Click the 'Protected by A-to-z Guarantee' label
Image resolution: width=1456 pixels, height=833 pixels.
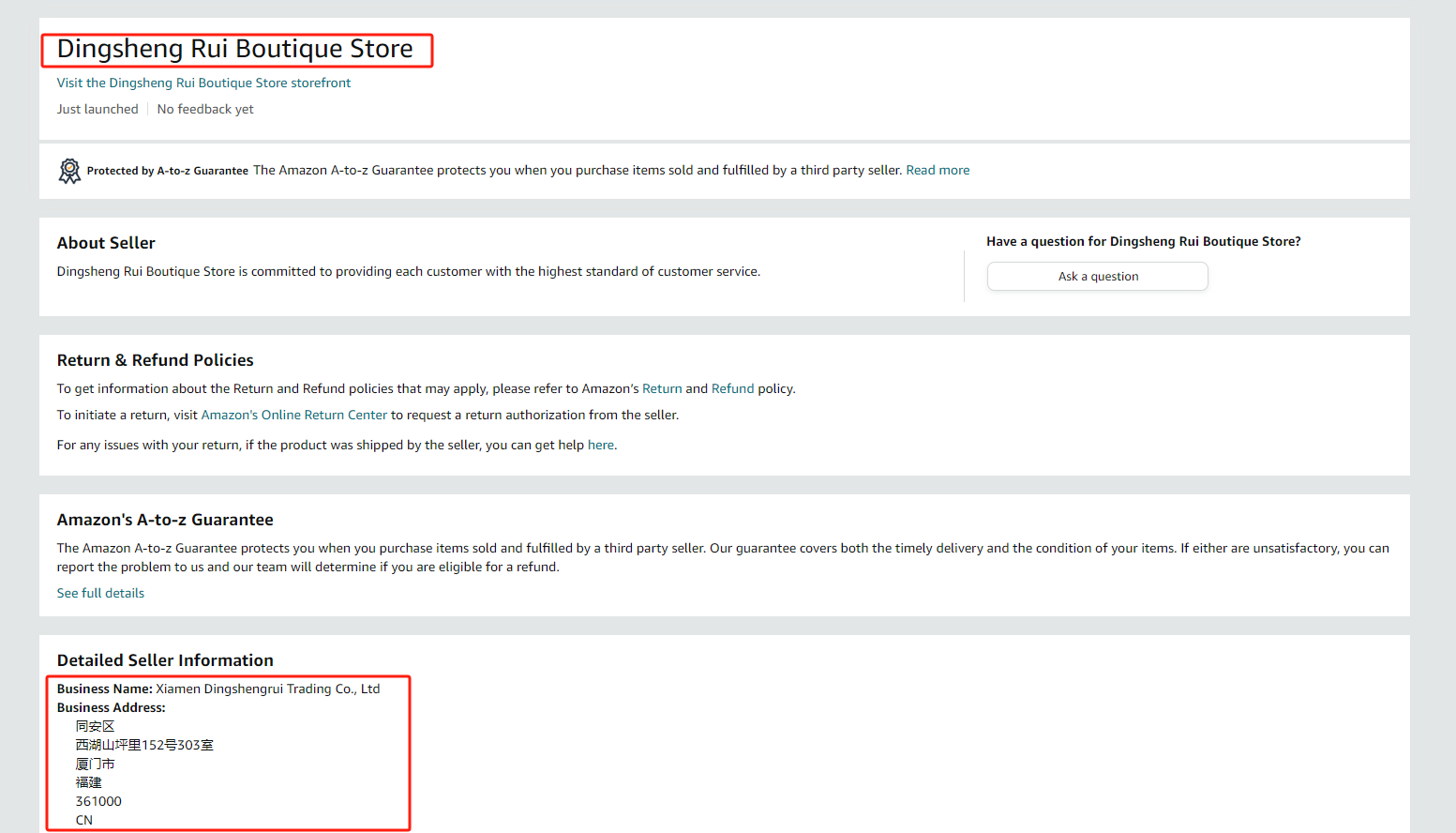pyautogui.click(x=168, y=171)
